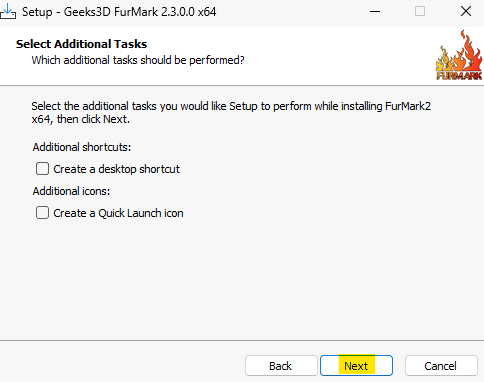Click the FurMark flame logo

tap(459, 55)
